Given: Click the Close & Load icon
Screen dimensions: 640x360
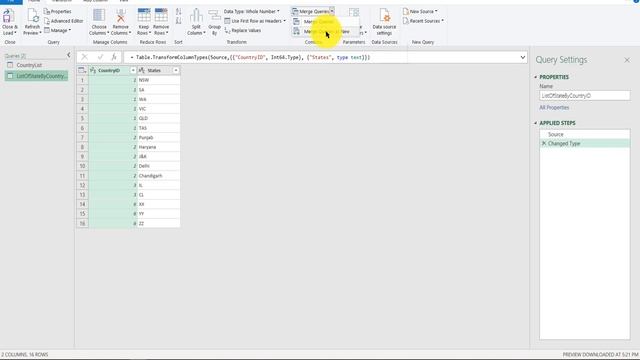Looking at the screenshot, I should point(8,16).
